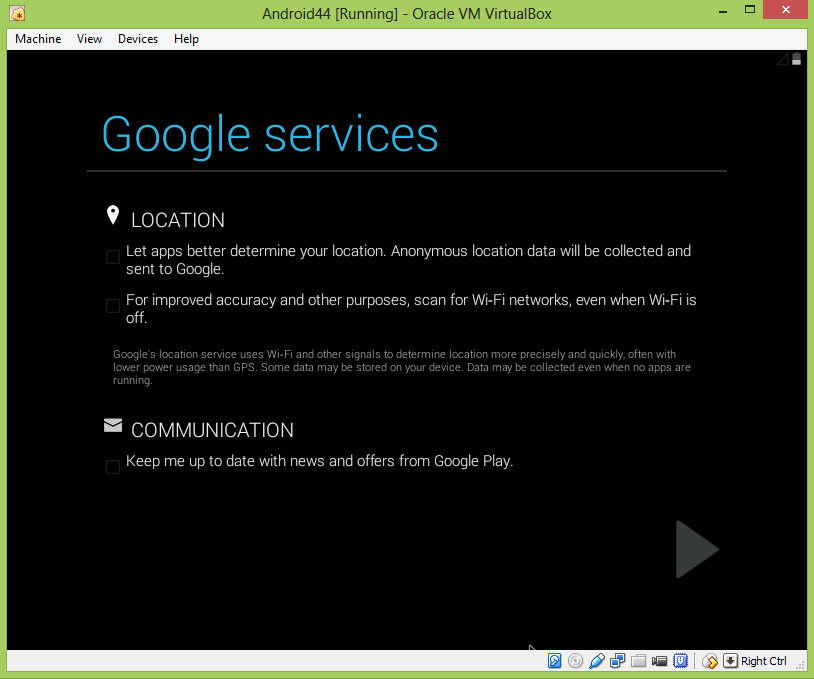This screenshot has height=679, width=814.
Task: Click the Android battery status icon
Action: pos(796,59)
